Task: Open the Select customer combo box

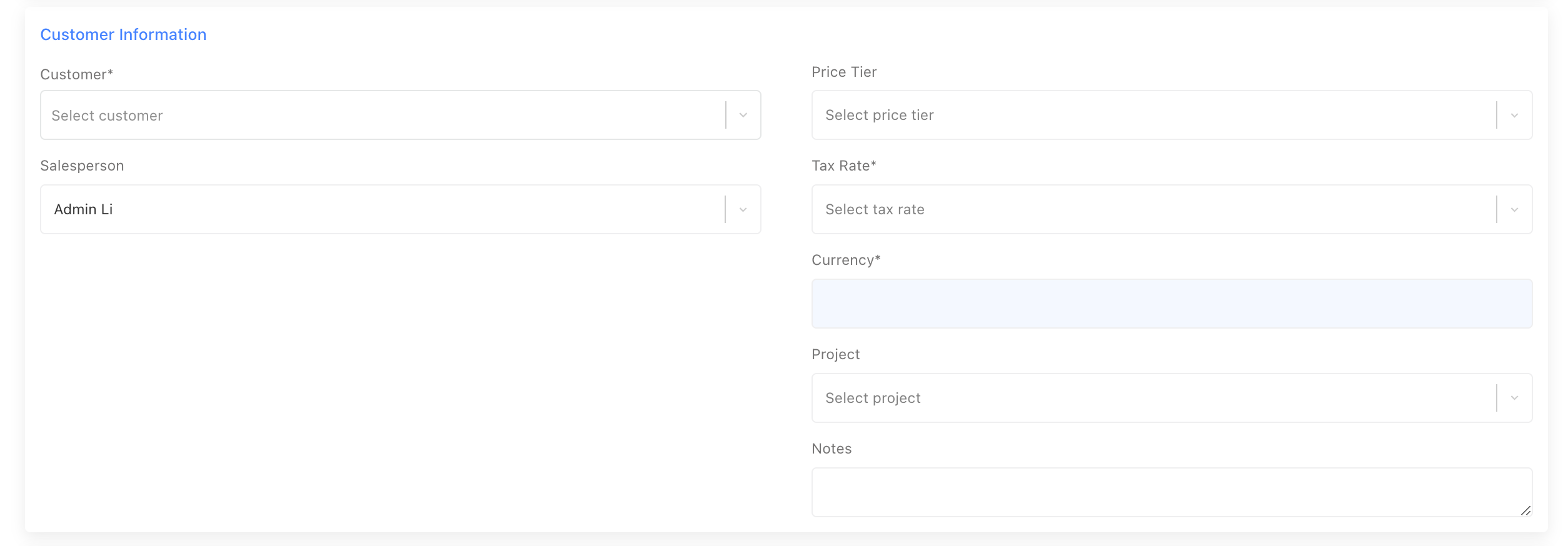Action: (381, 116)
